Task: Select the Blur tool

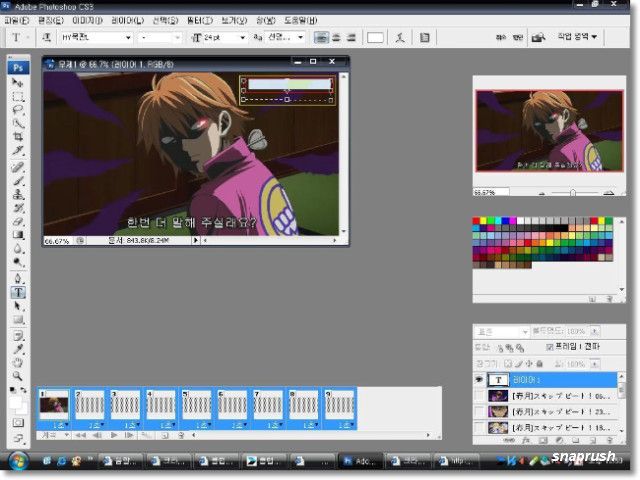Action: pos(18,248)
